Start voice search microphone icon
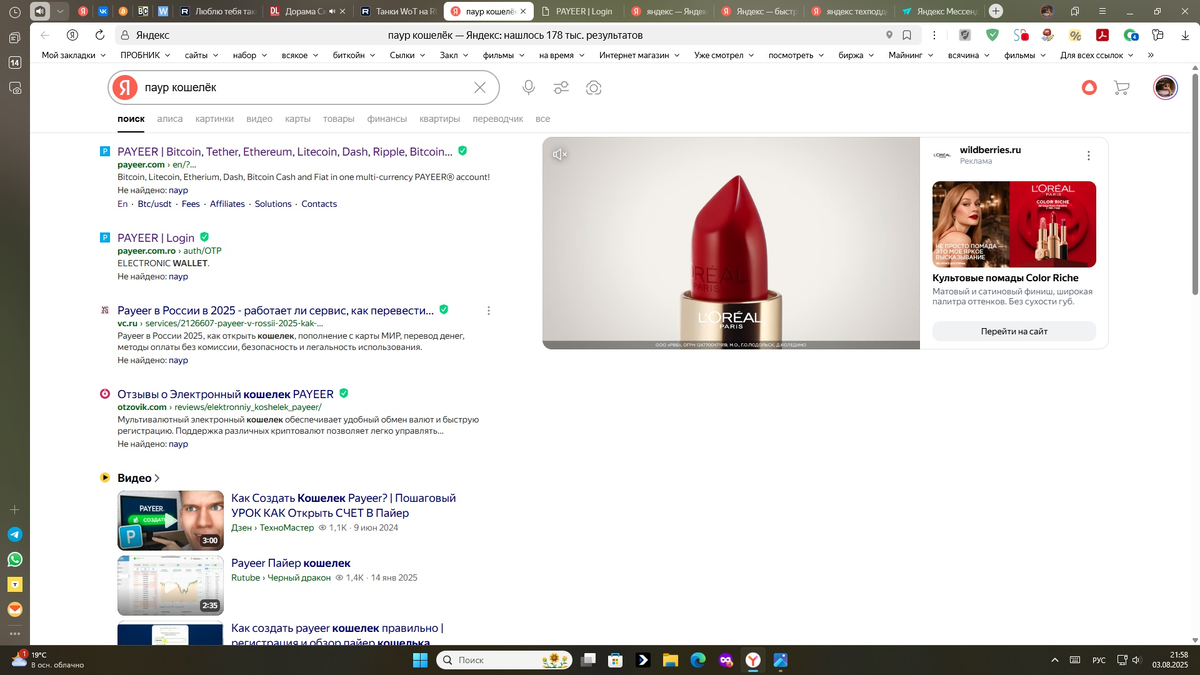 click(x=528, y=88)
